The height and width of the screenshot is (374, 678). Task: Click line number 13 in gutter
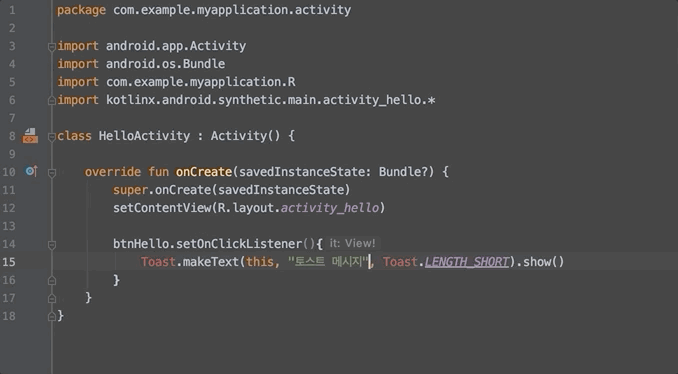(9, 226)
